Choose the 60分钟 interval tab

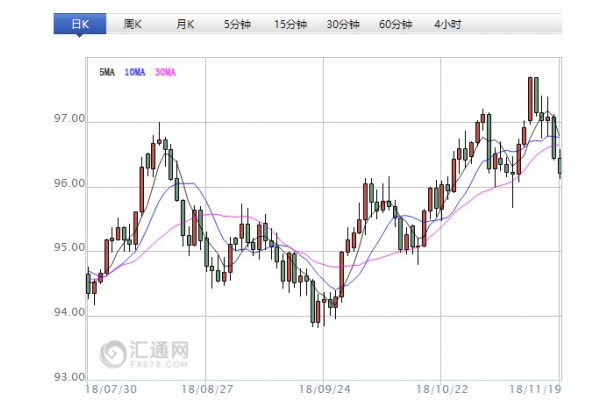397,22
